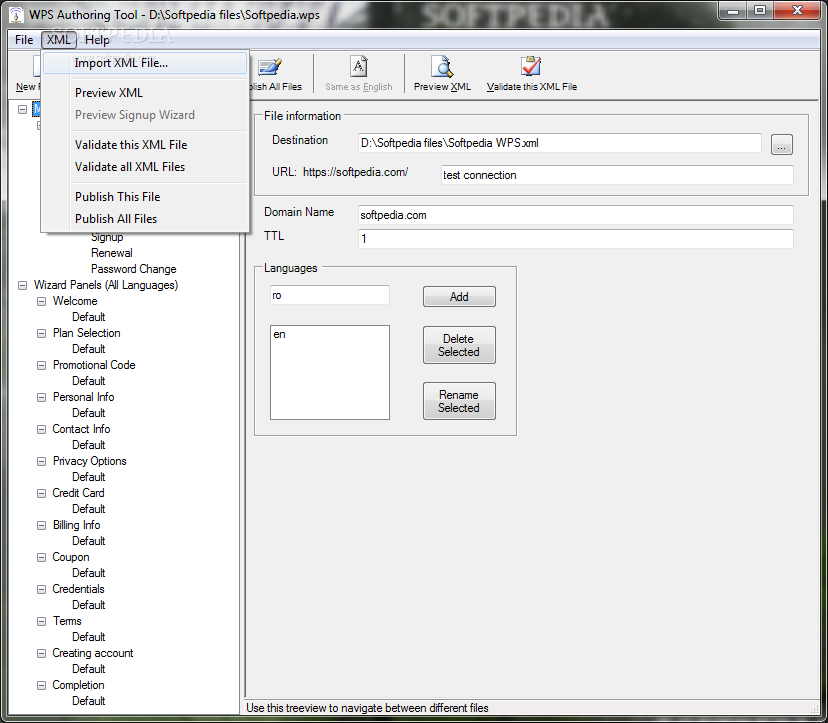Click the Publish All Files toolbar icon
Image resolution: width=828 pixels, height=723 pixels.
point(270,67)
